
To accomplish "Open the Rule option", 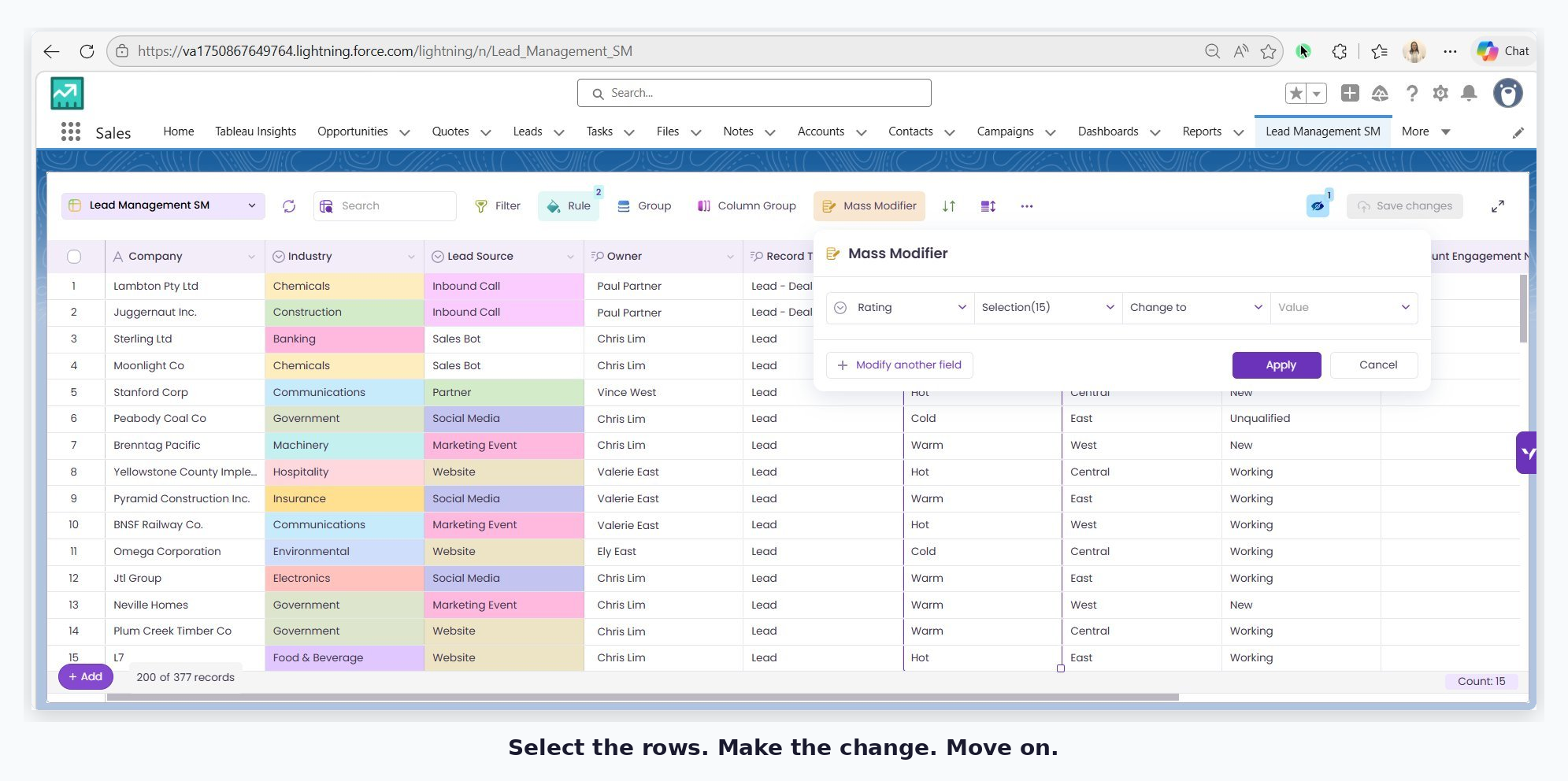I will tap(570, 206).
